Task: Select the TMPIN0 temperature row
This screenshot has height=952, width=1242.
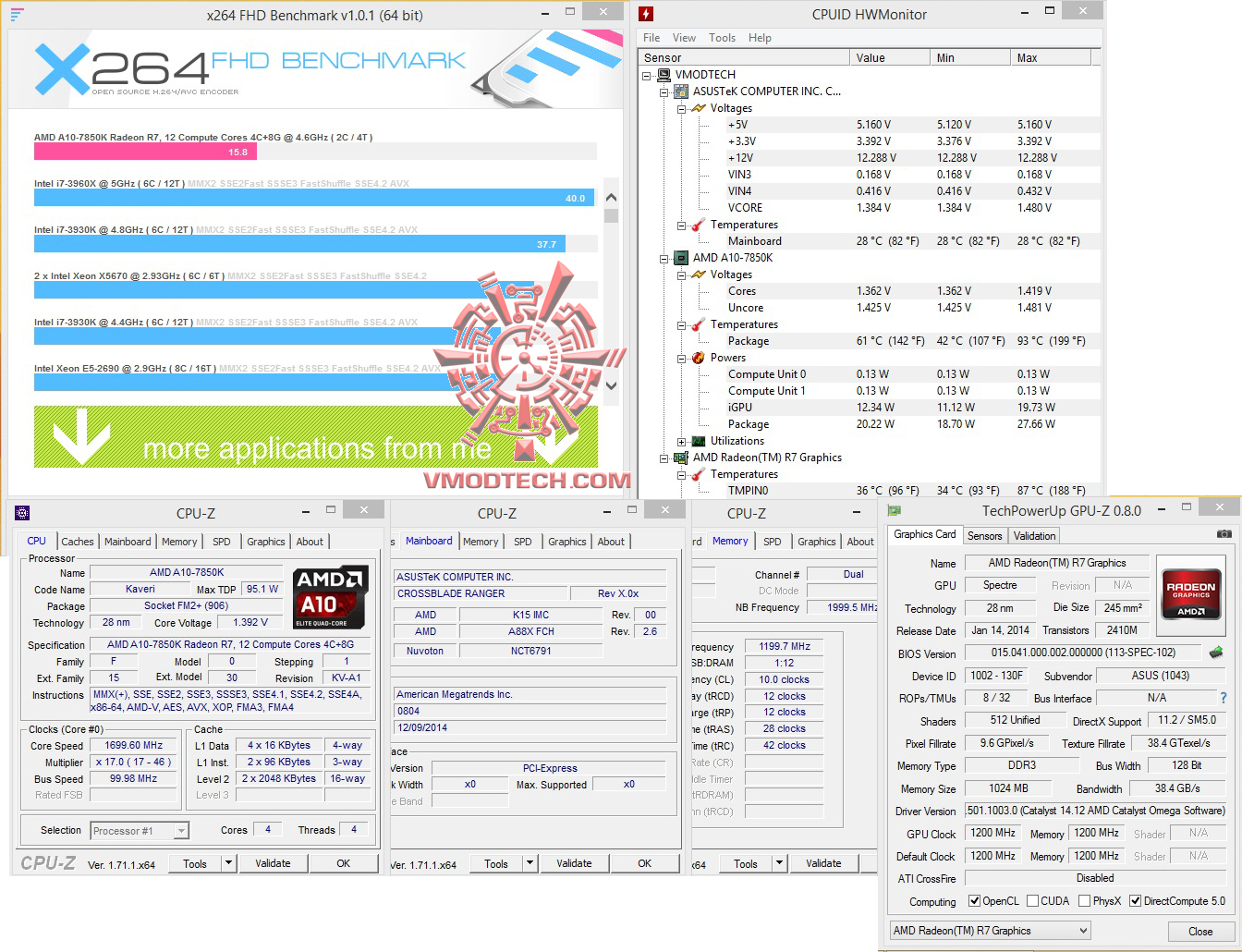Action: coord(870,491)
